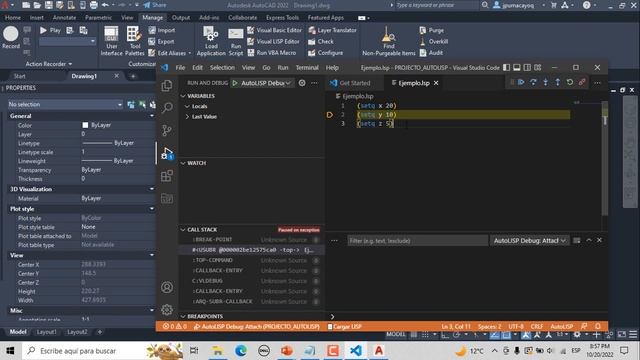Screen dimensions: 640x360
Task: Open VS Code Manage gear icon
Action: [x=167, y=310]
